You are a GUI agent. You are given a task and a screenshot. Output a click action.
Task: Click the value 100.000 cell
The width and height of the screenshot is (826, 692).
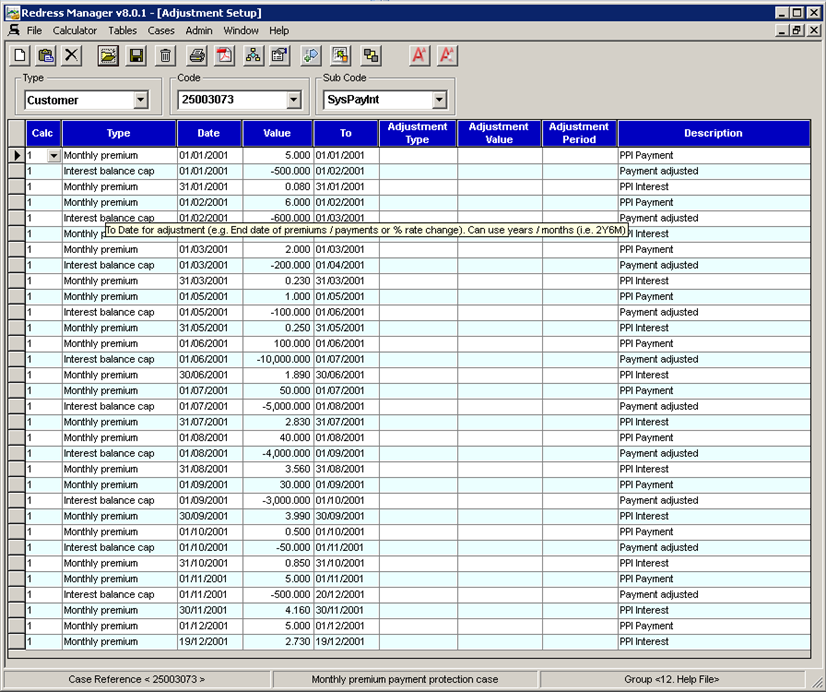[278, 343]
